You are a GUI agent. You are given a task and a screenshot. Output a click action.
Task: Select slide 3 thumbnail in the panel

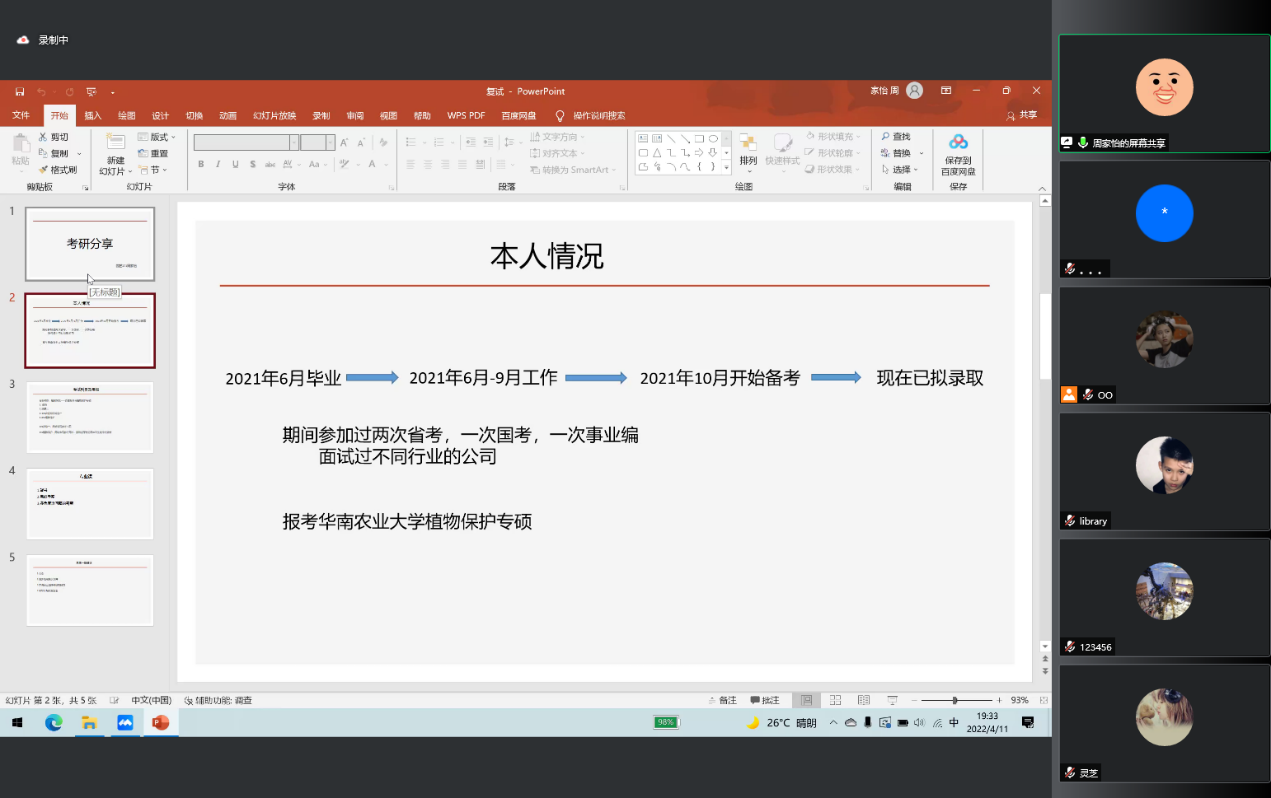[x=90, y=417]
